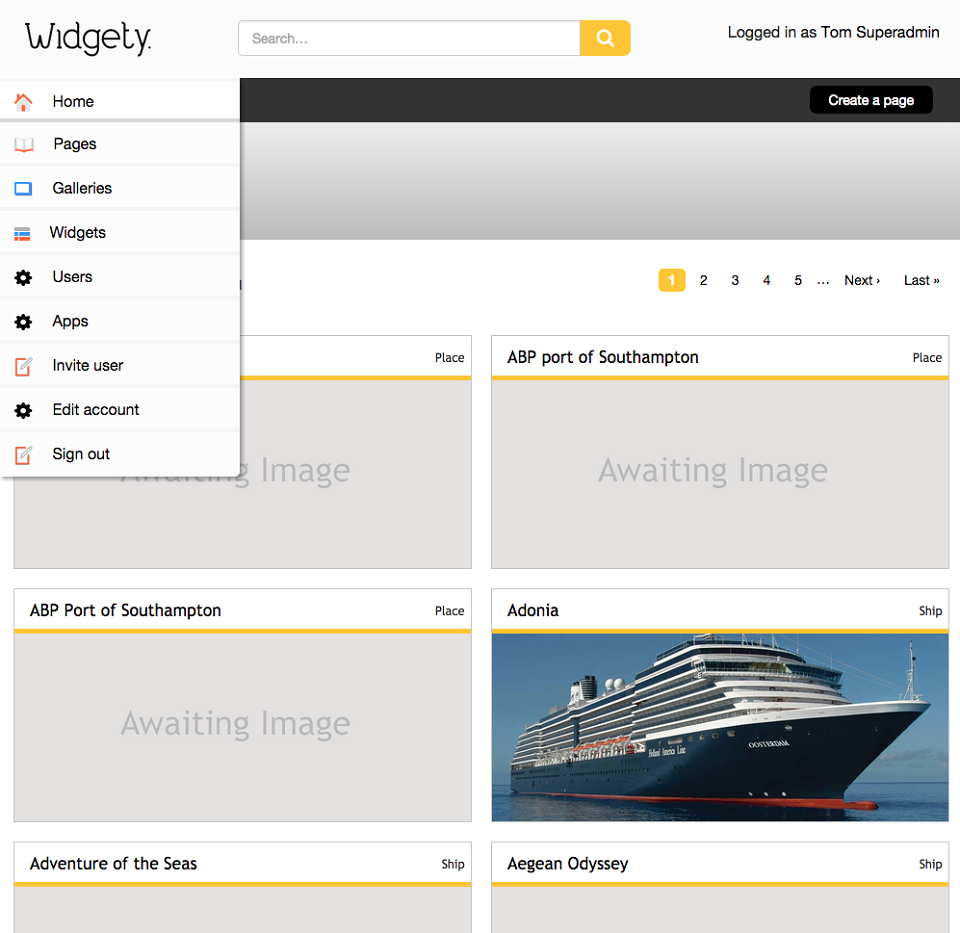Click the Next pagination link

tap(861, 280)
